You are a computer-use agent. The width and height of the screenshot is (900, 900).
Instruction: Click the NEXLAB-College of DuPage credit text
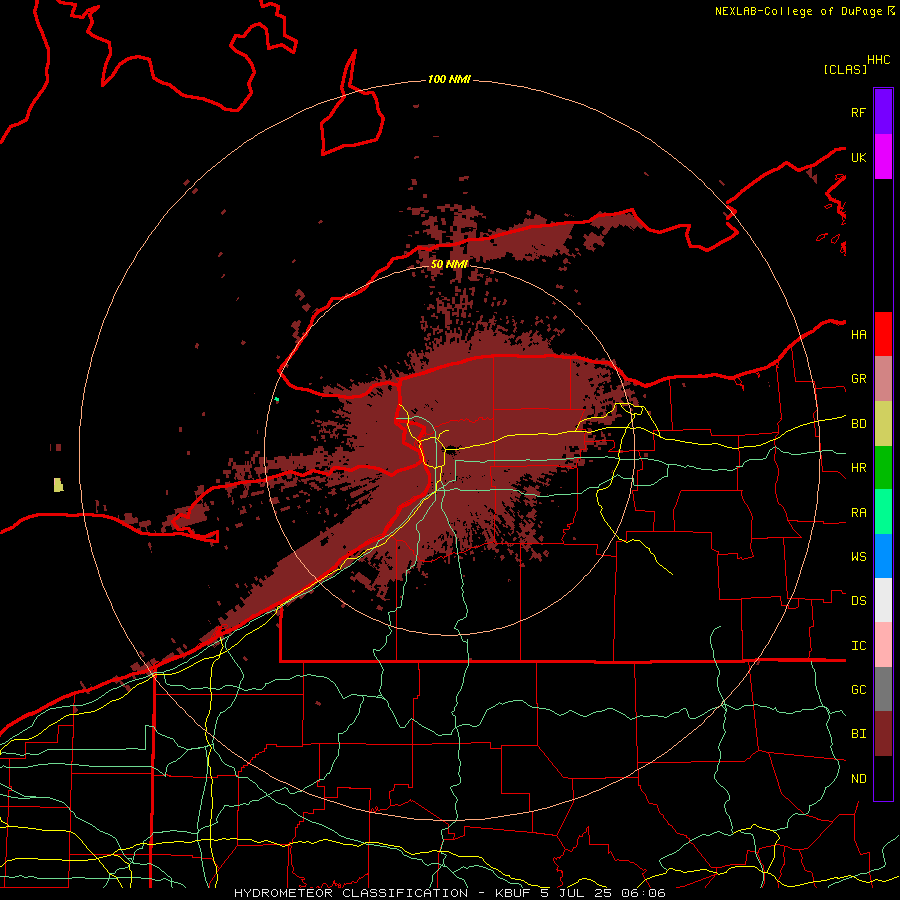pyautogui.click(x=800, y=11)
